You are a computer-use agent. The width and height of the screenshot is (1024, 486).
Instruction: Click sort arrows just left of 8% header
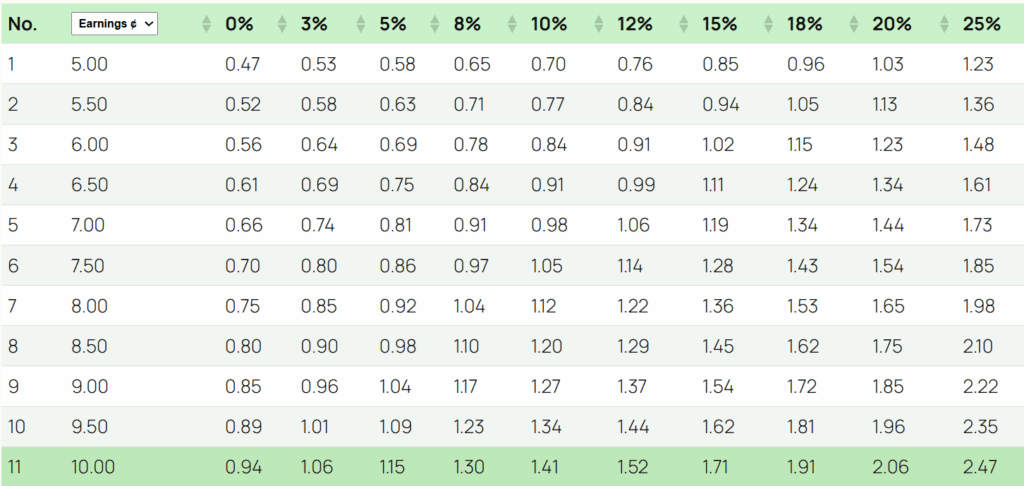[436, 24]
